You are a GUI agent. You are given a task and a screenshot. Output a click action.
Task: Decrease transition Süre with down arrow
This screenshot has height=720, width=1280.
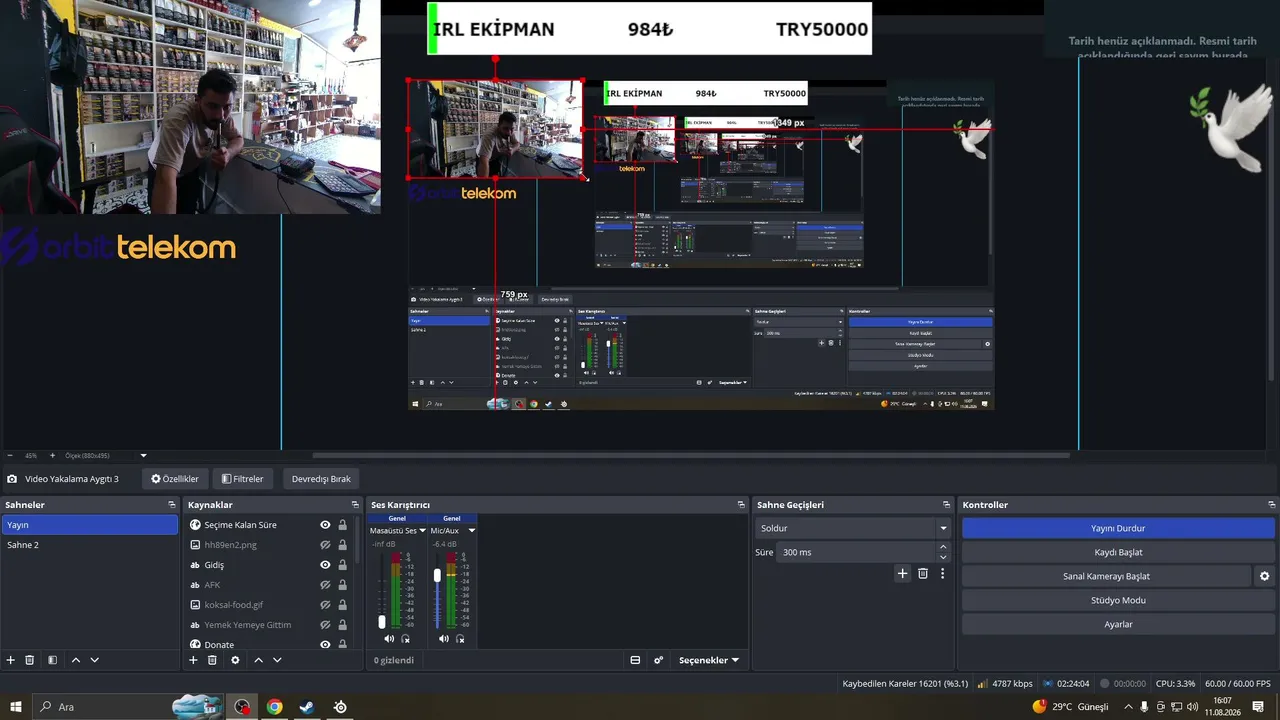pyautogui.click(x=943, y=557)
